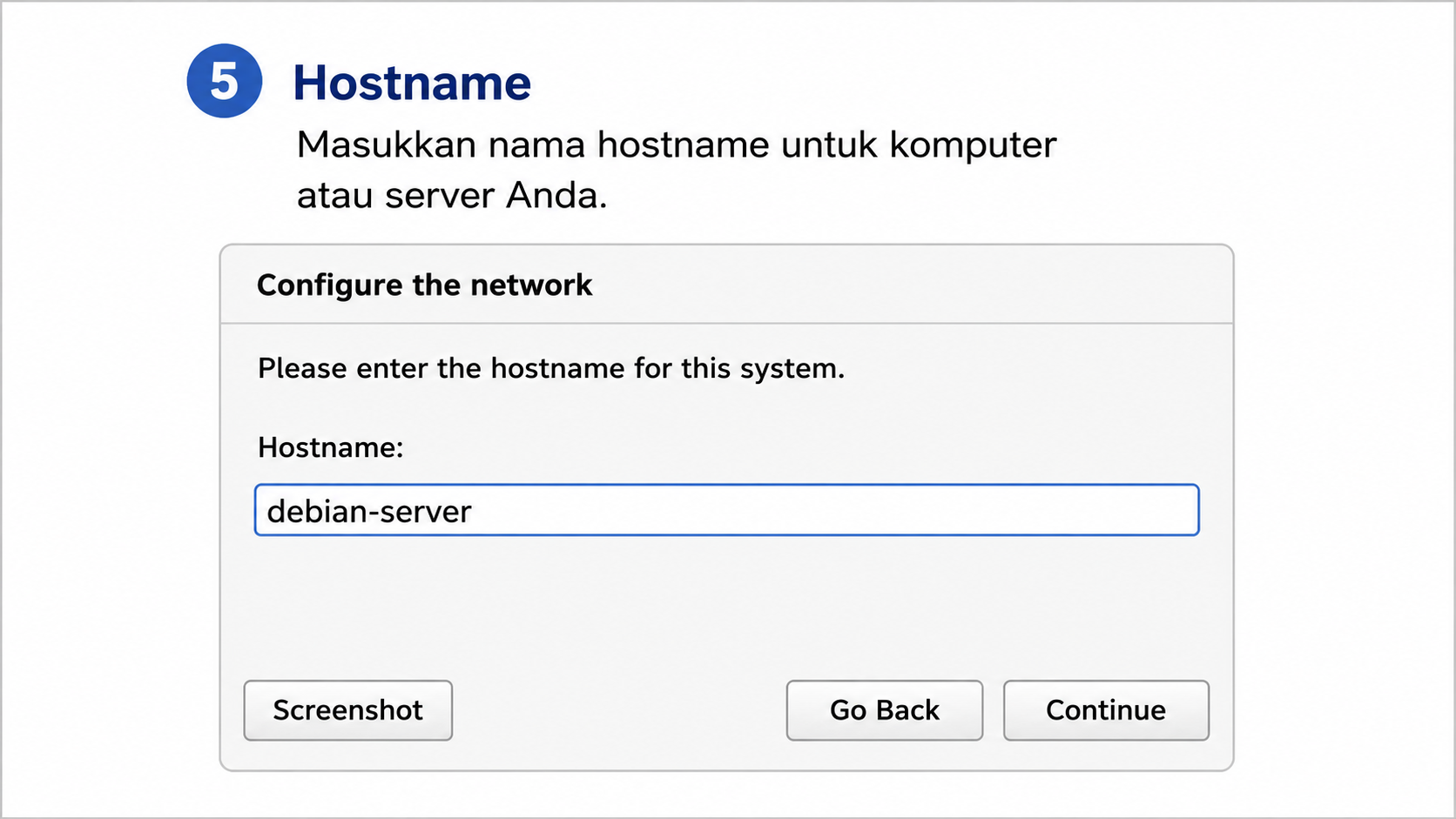The width and height of the screenshot is (1456, 819).
Task: Click the 'Hostname:' field label
Action: (331, 447)
